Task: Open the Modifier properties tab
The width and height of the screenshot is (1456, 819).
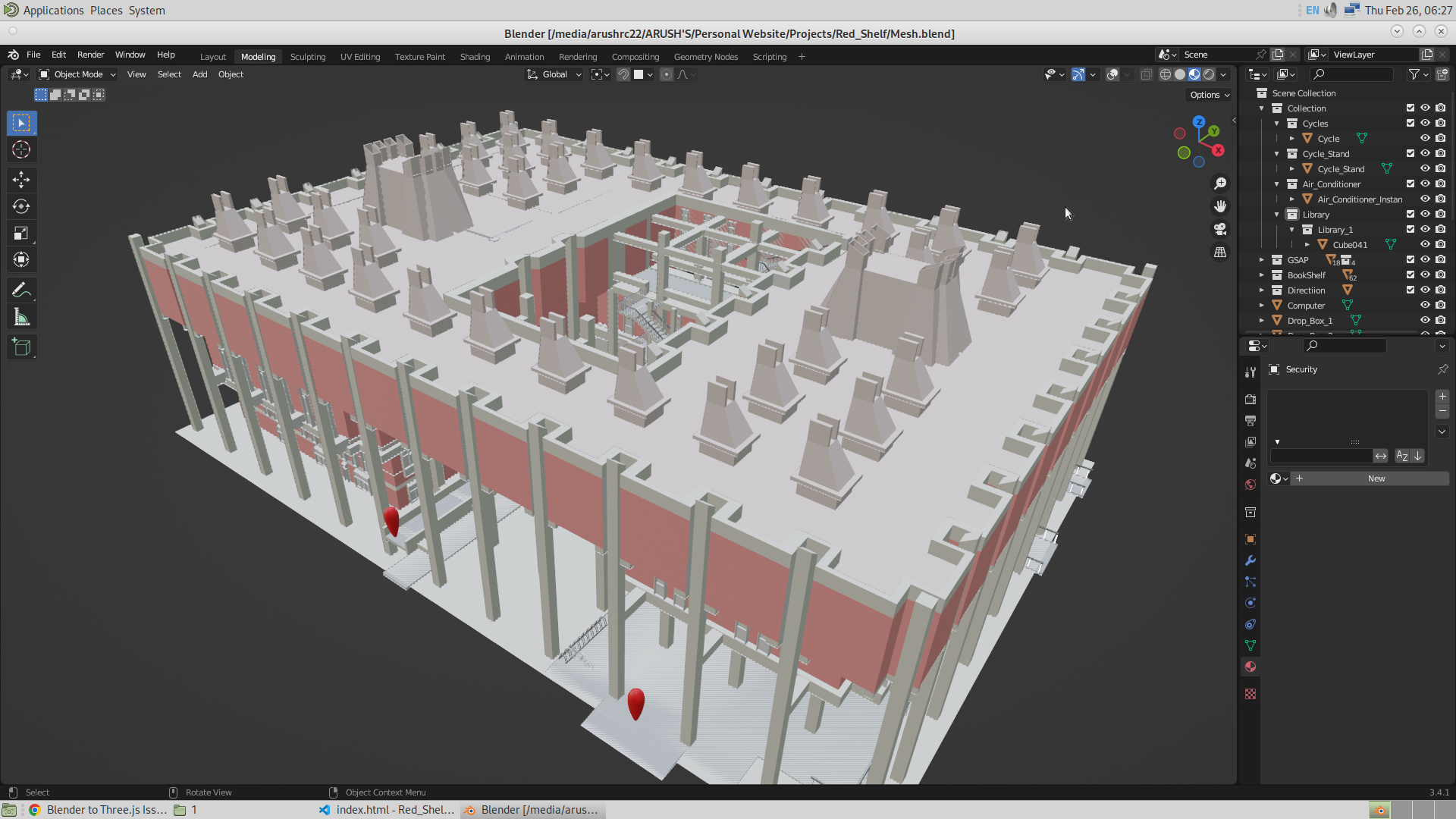Action: click(x=1250, y=560)
